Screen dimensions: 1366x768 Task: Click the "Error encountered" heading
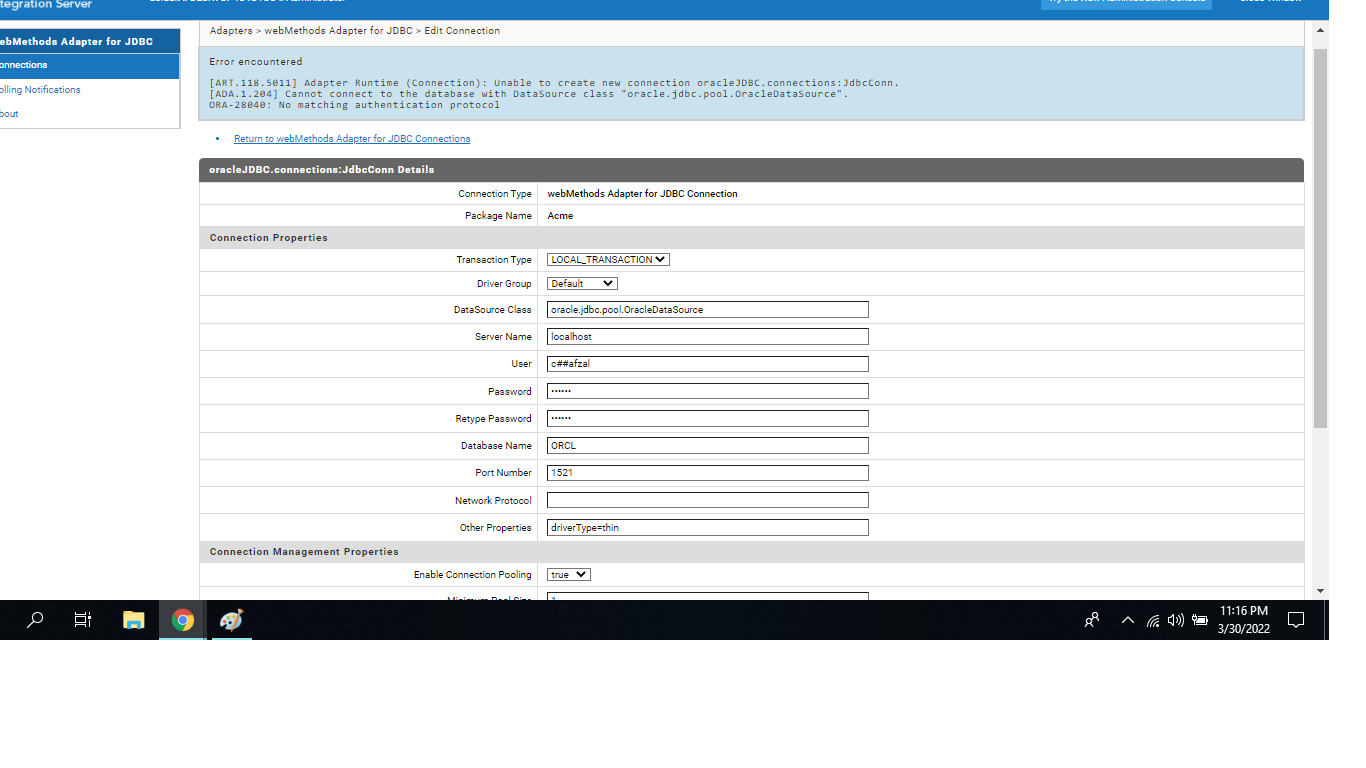point(256,62)
